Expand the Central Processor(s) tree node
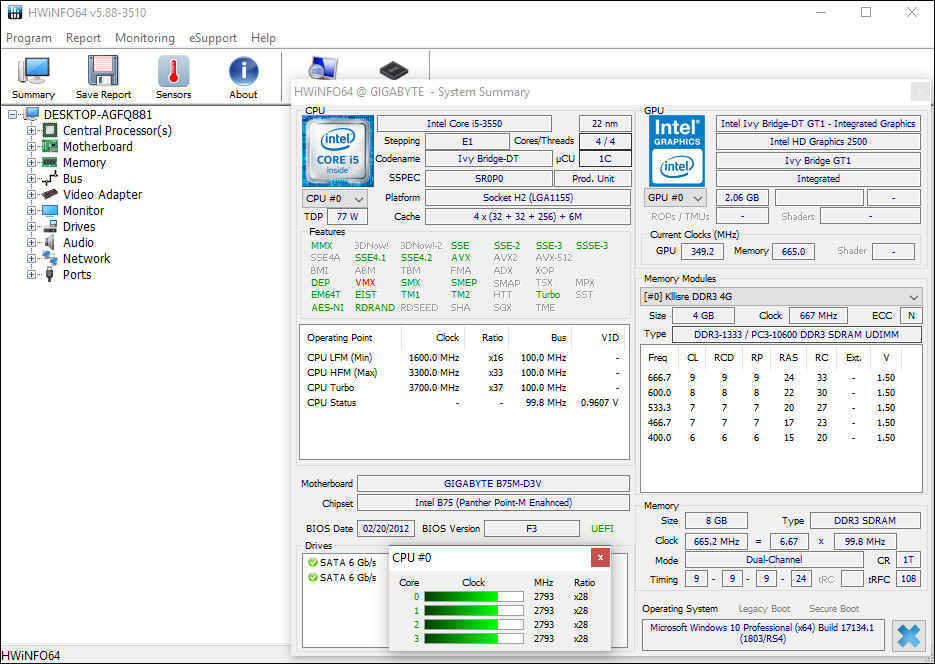 pos(32,131)
